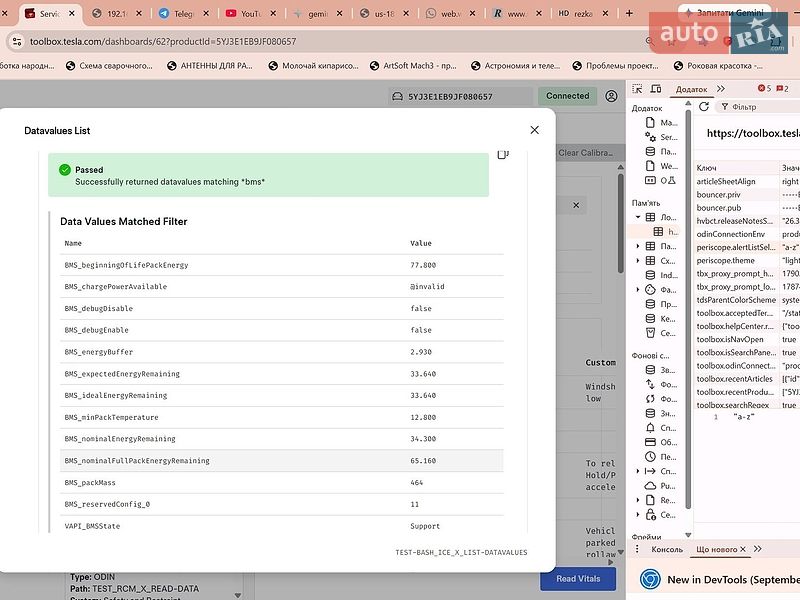Close the Що нового drawer tab
The height and width of the screenshot is (600, 800).
click(743, 549)
